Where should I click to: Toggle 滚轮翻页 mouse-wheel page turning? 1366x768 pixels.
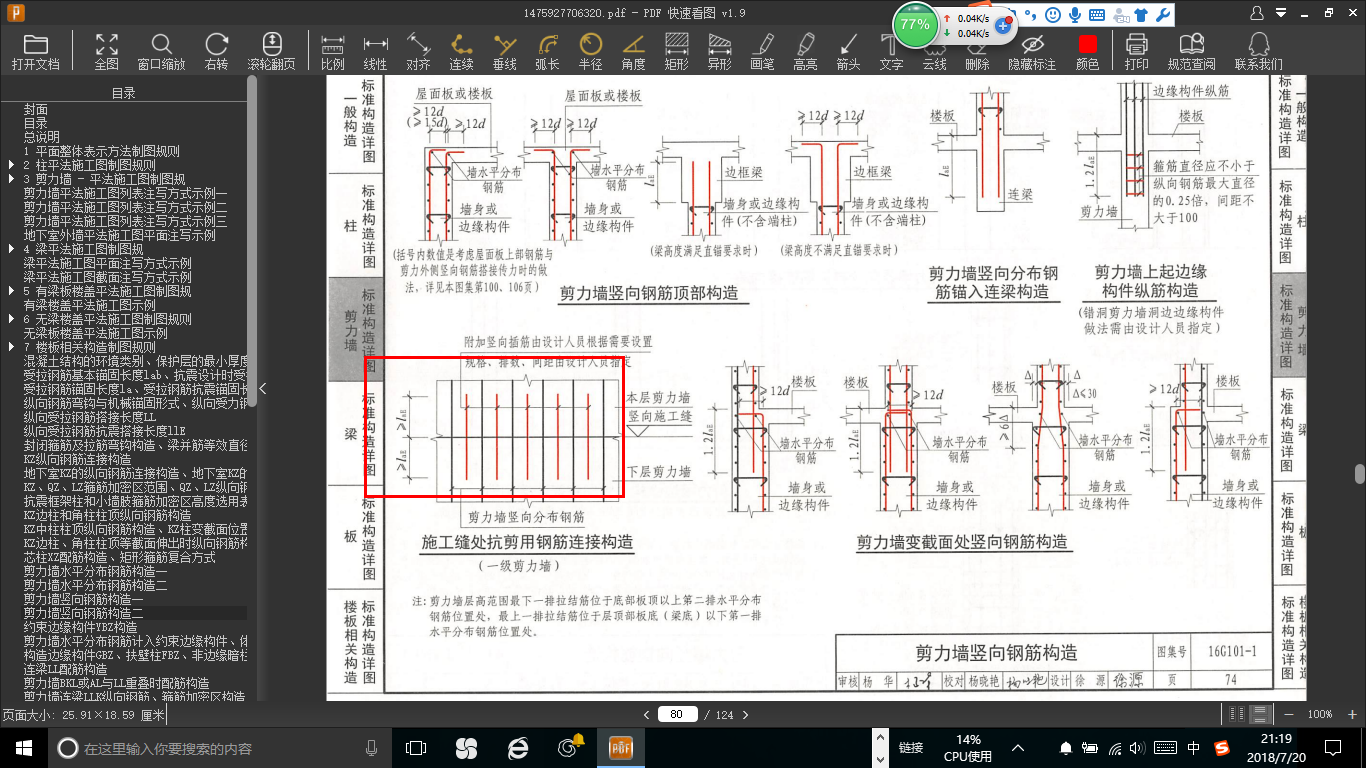pyautogui.click(x=272, y=51)
